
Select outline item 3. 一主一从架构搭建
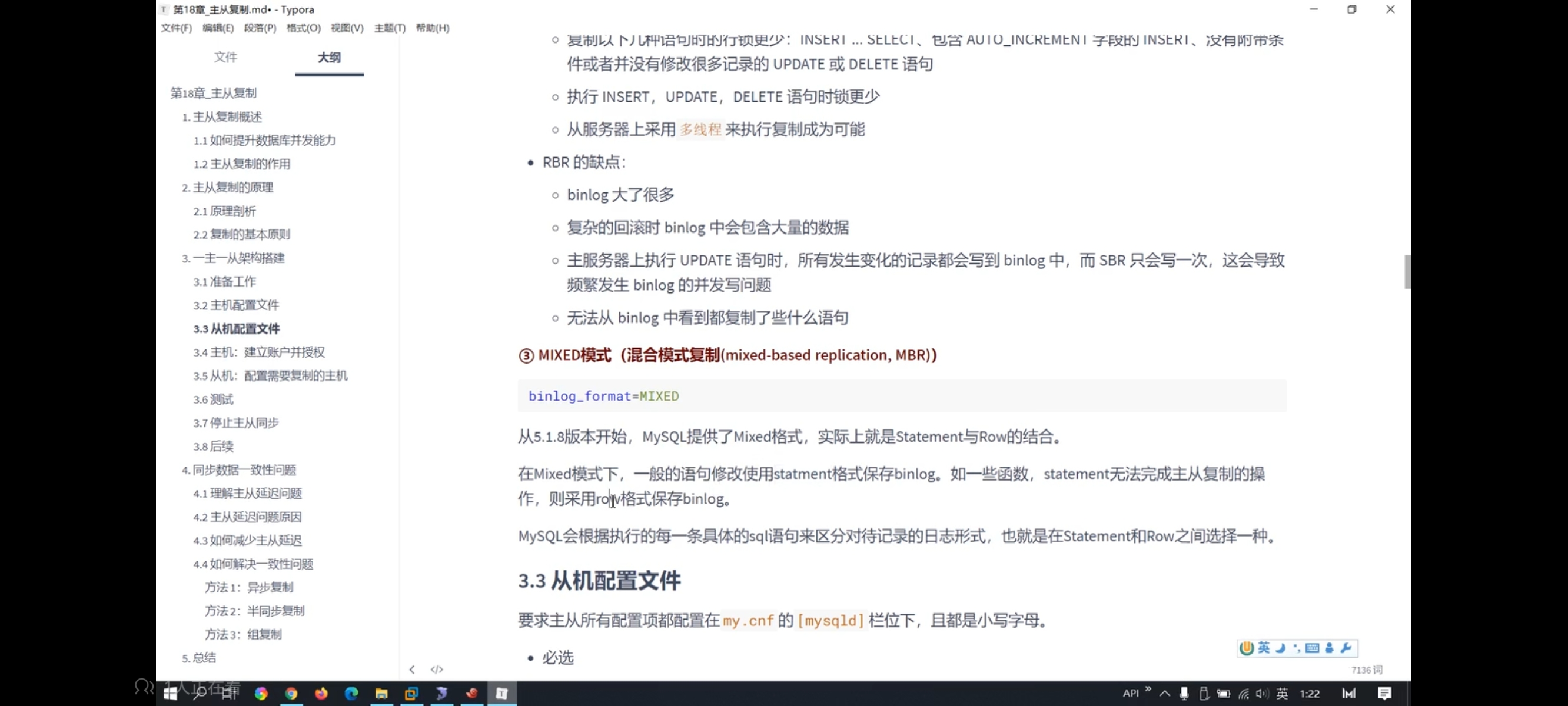pos(233,258)
